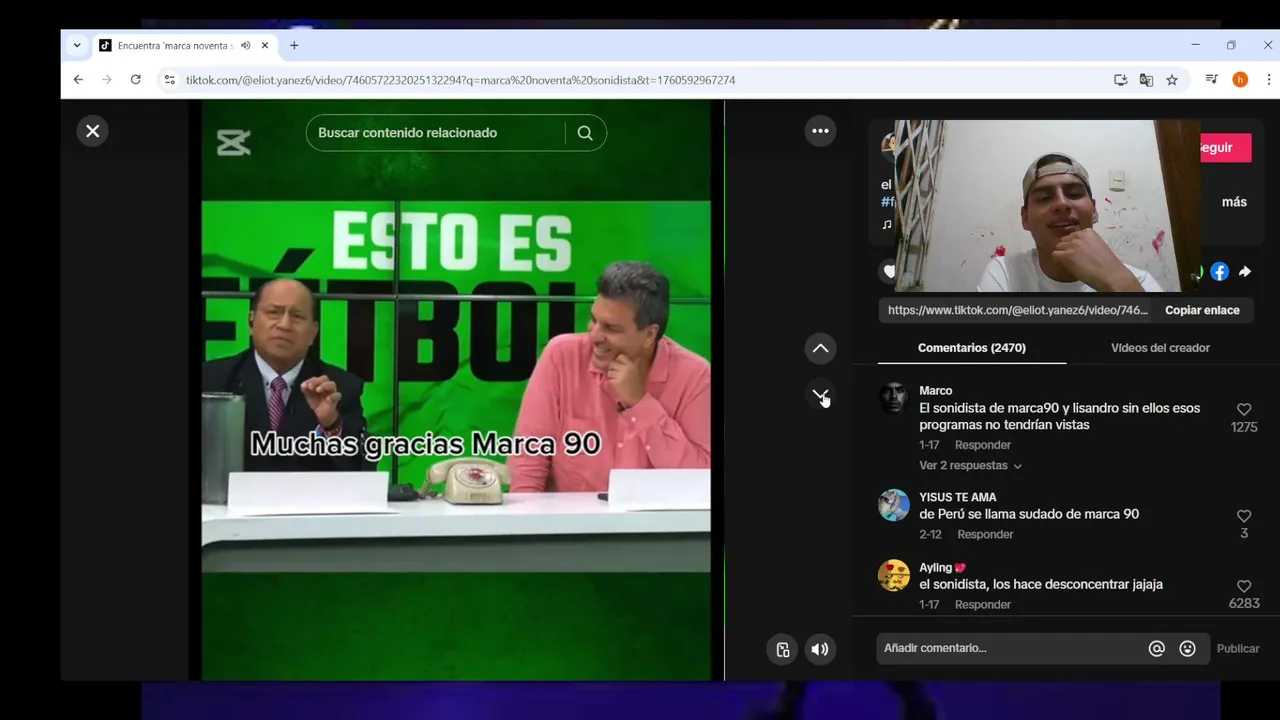The height and width of the screenshot is (720, 1280).
Task: Reply to YISUS TE AMA's comment
Action: [x=985, y=534]
